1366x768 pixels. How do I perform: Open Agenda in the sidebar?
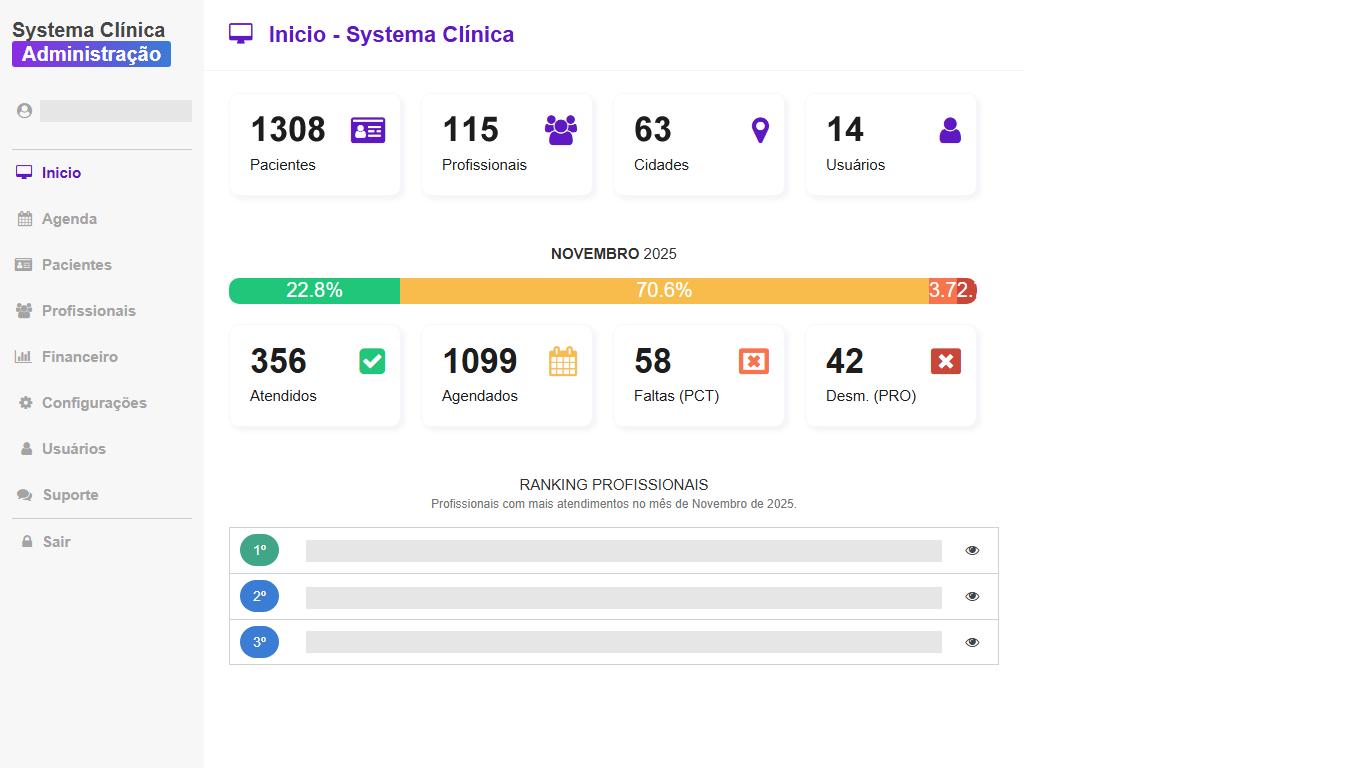tap(69, 219)
